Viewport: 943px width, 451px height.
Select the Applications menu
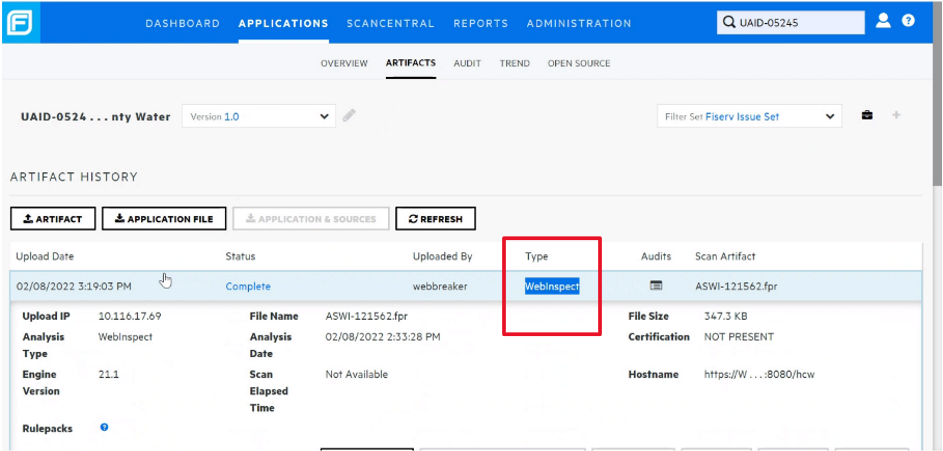283,23
